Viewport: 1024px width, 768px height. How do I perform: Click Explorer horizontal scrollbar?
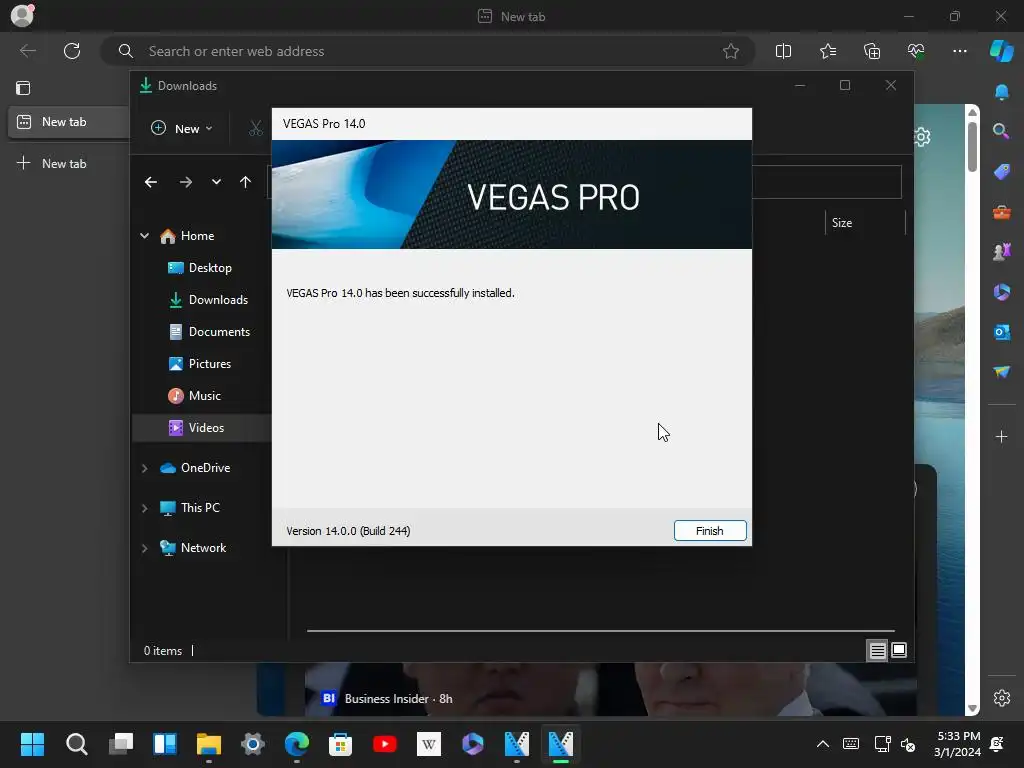pos(600,631)
